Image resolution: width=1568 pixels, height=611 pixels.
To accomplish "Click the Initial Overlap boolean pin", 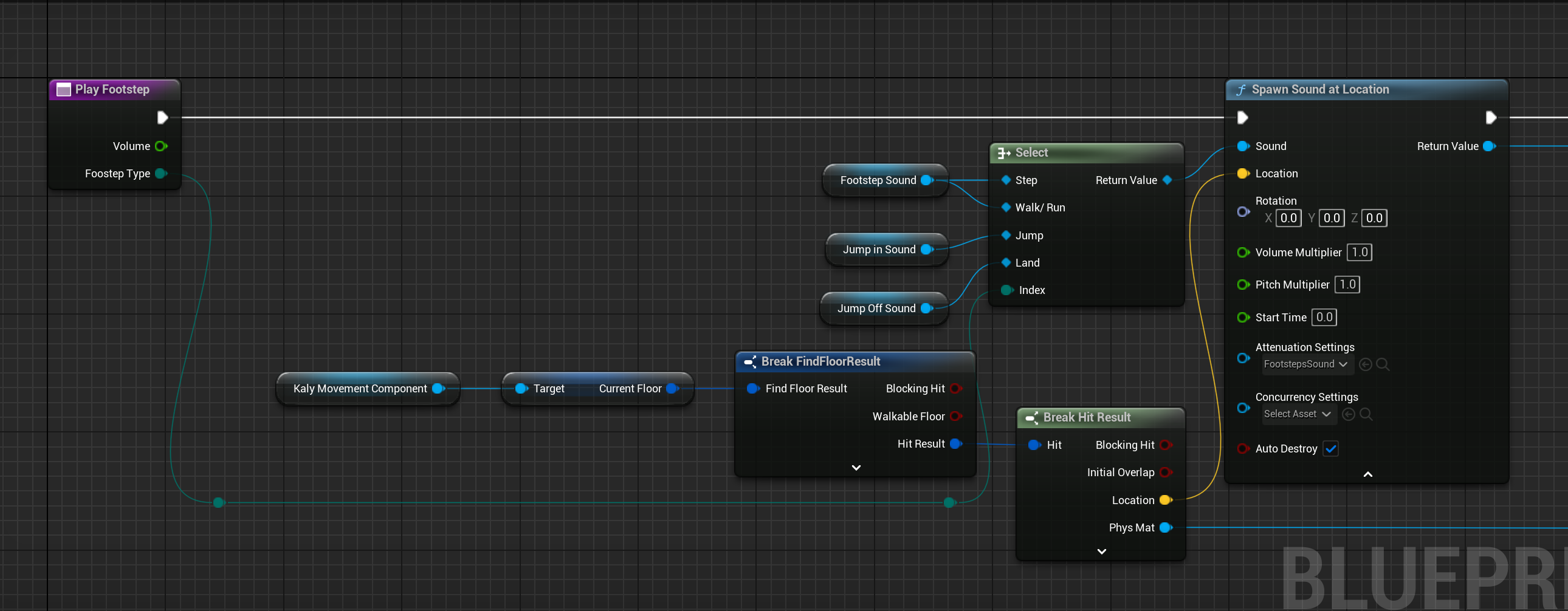I will (1166, 473).
